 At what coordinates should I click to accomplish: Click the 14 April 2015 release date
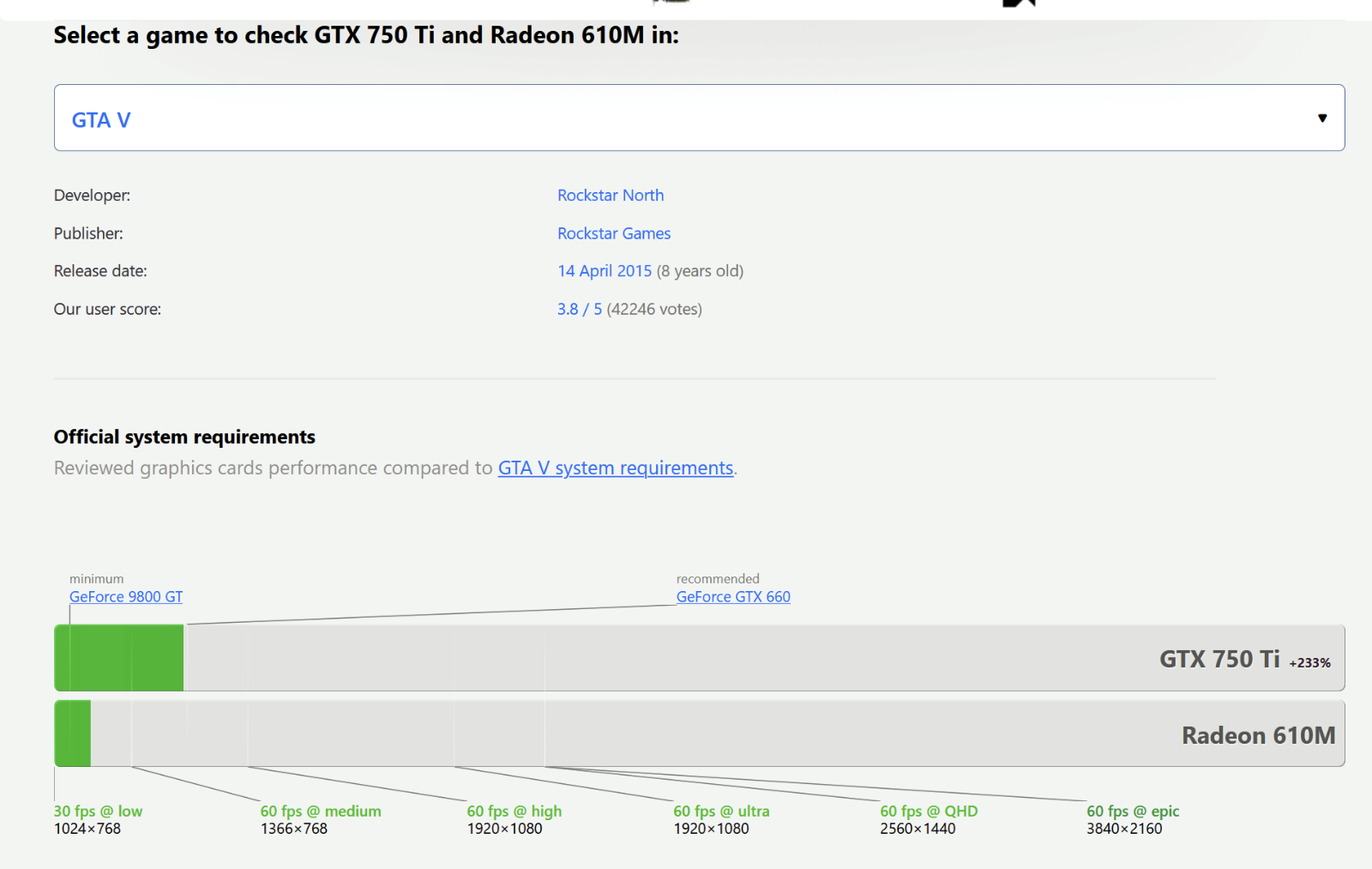click(x=605, y=271)
